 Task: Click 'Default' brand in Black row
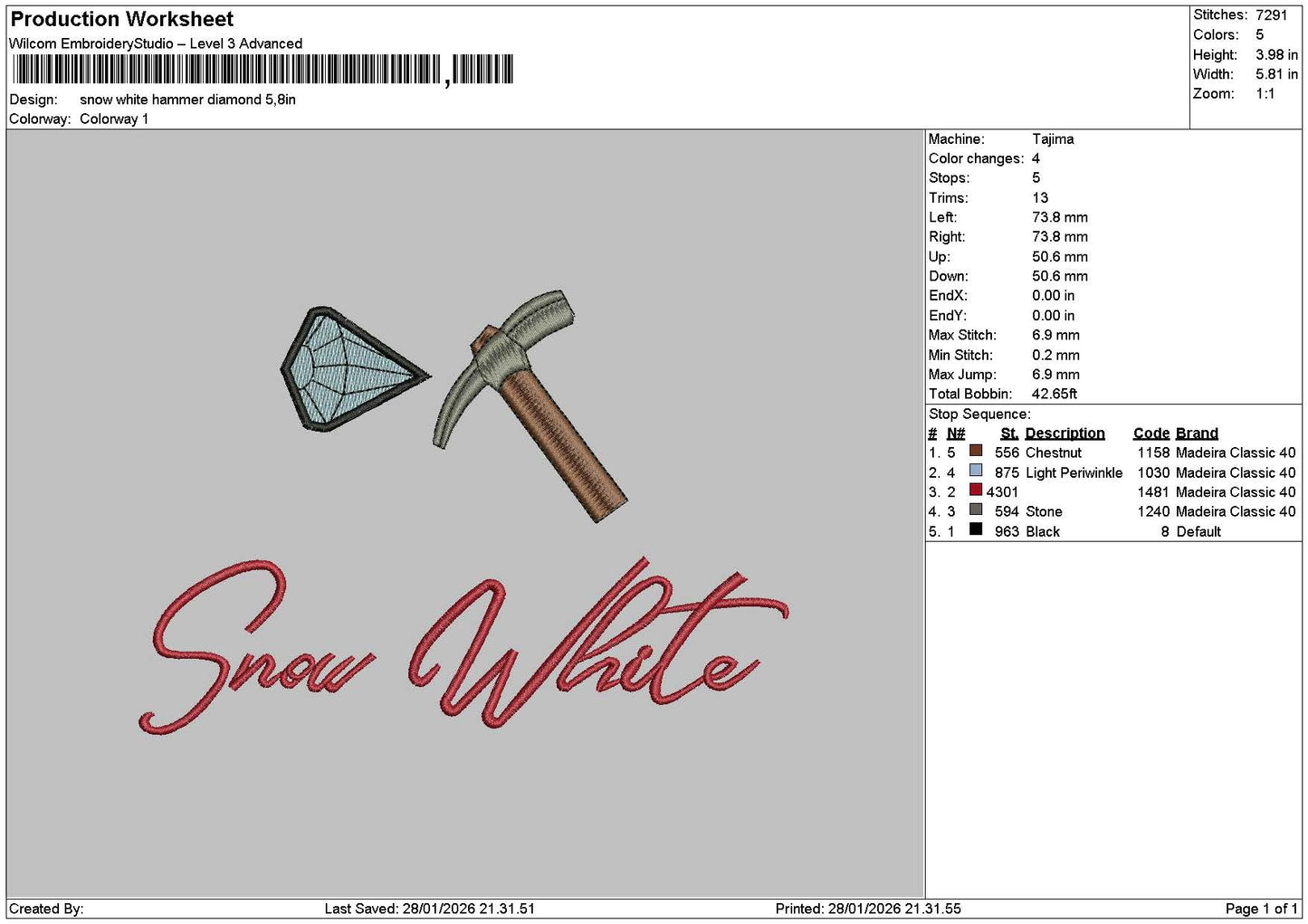(x=1198, y=532)
